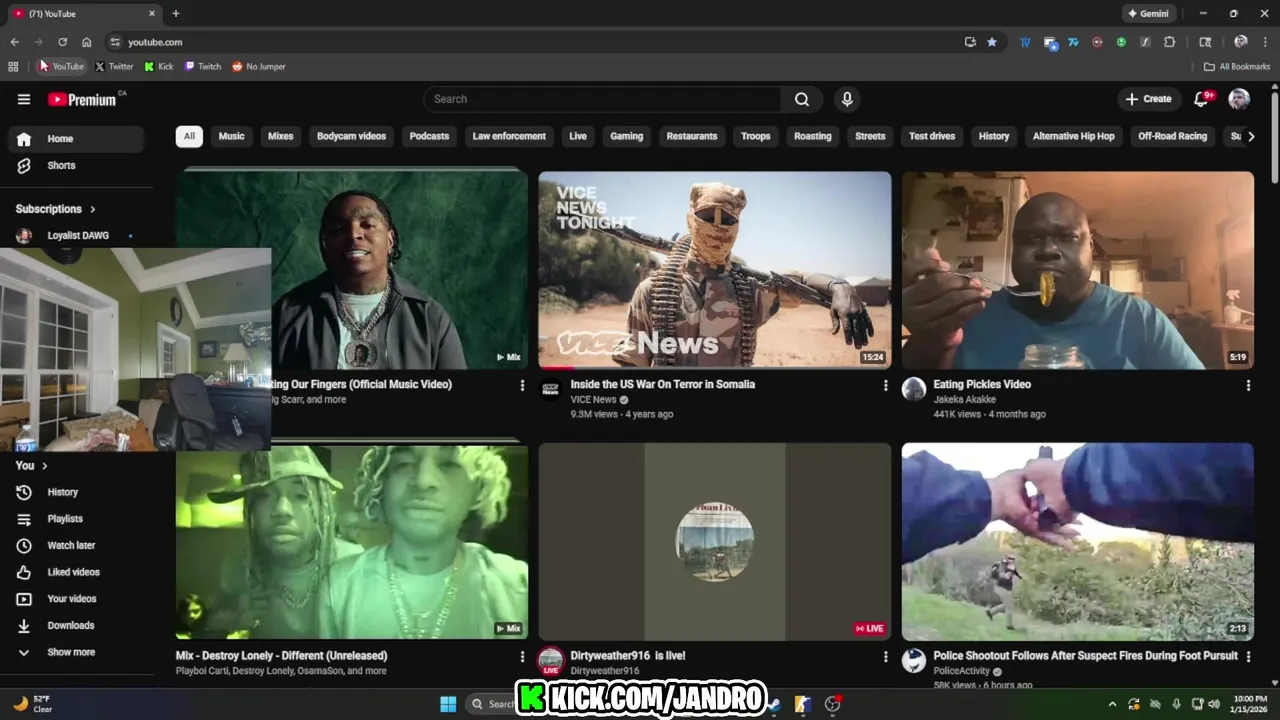
Task: Select the Bodycam videos chip
Action: click(x=351, y=136)
